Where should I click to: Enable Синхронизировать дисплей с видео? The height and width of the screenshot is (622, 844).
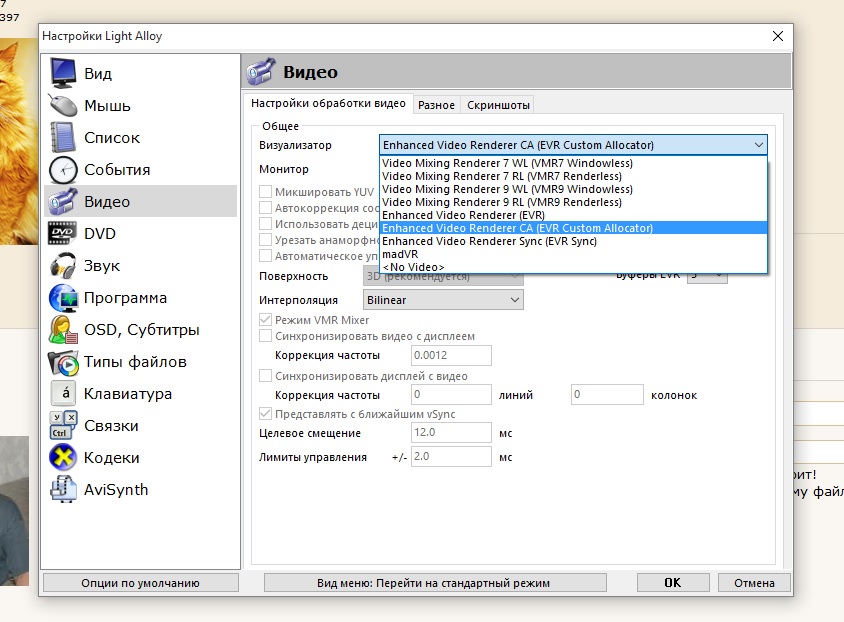pyautogui.click(x=265, y=376)
